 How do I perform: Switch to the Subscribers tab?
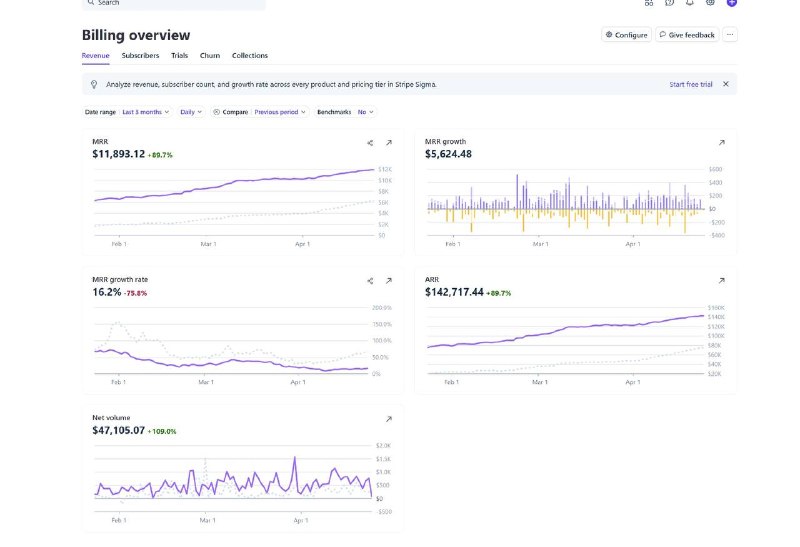(140, 56)
